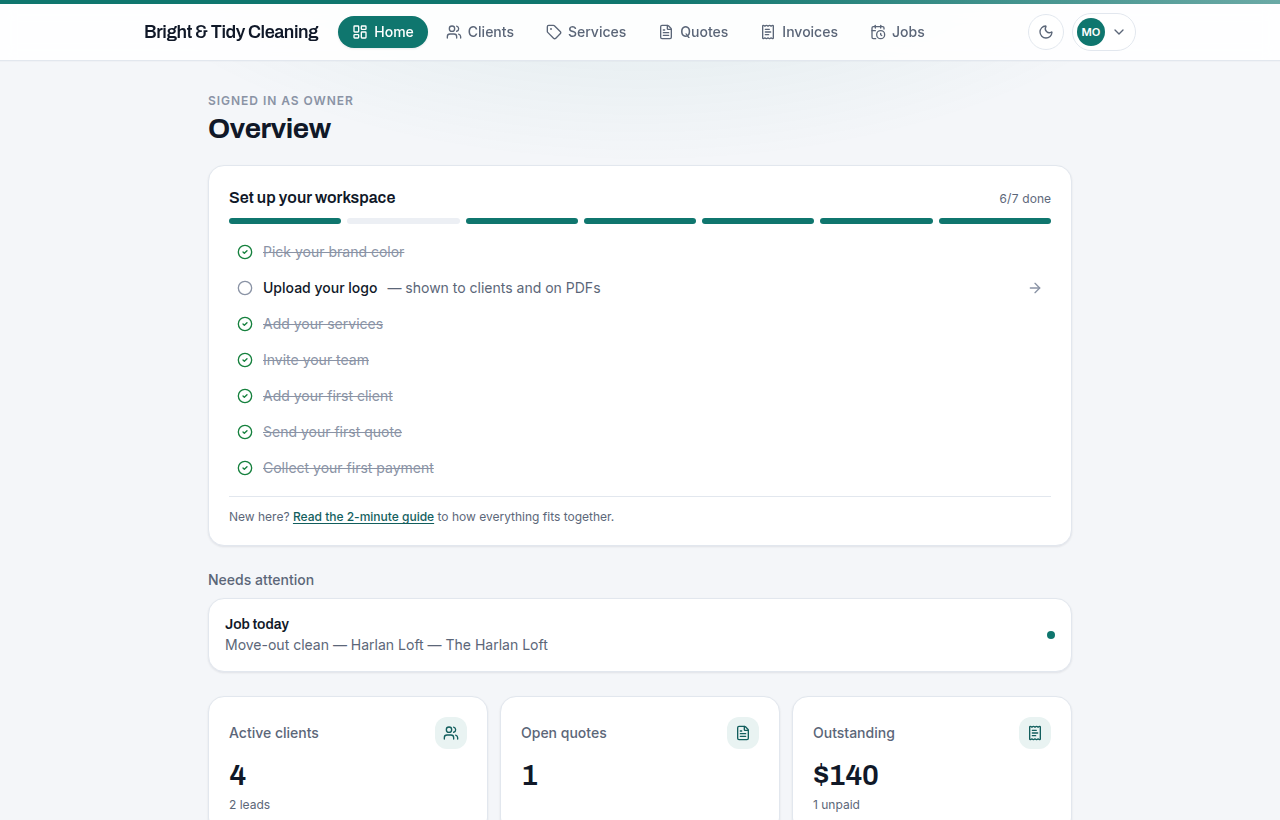Open the Active clients card

pyautogui.click(x=348, y=760)
